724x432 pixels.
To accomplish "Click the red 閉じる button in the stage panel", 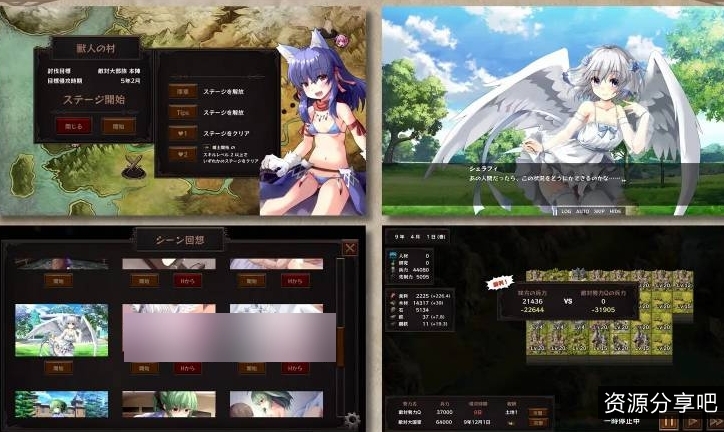I will [x=73, y=126].
